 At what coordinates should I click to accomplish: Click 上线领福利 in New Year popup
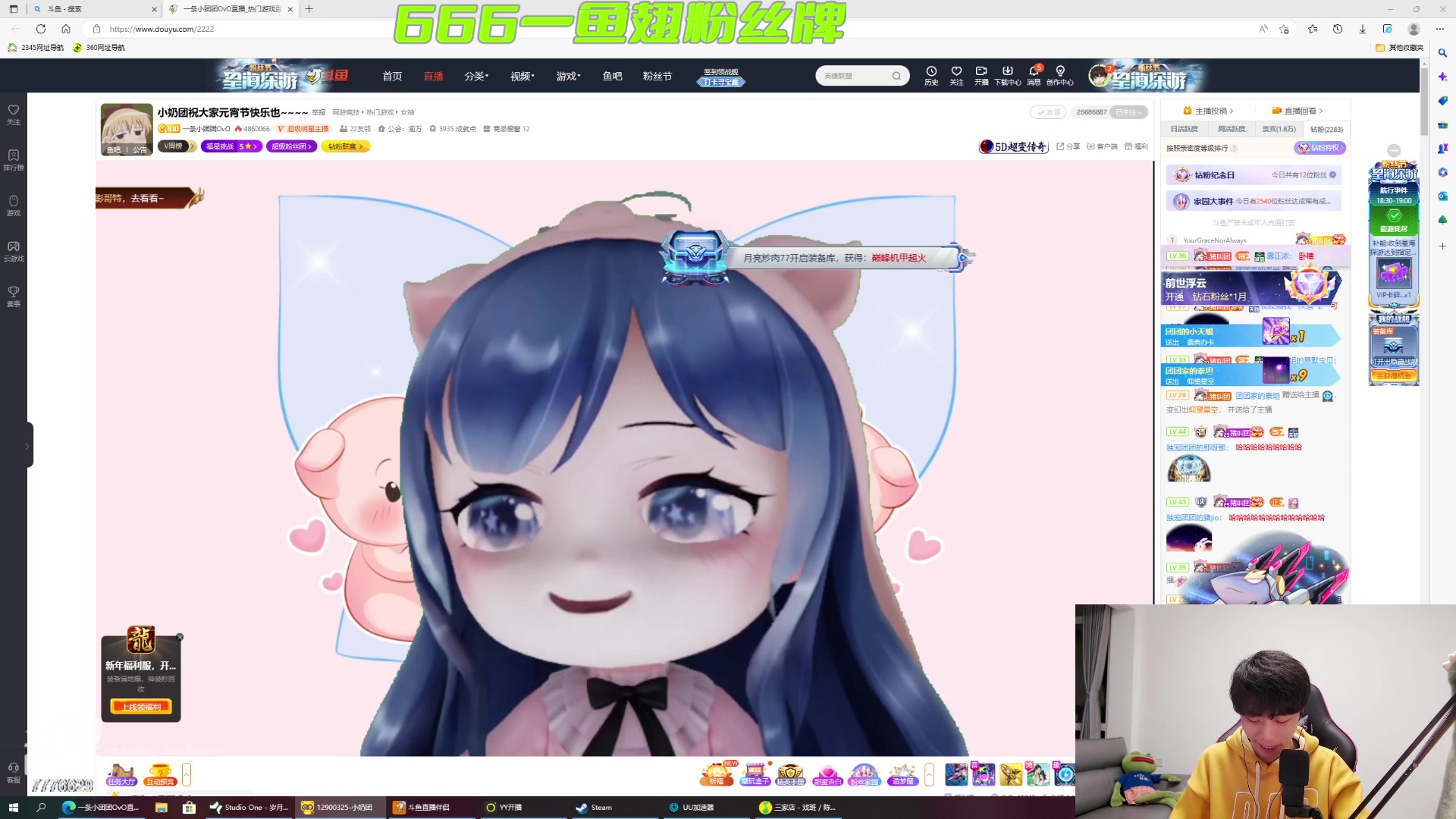141,706
